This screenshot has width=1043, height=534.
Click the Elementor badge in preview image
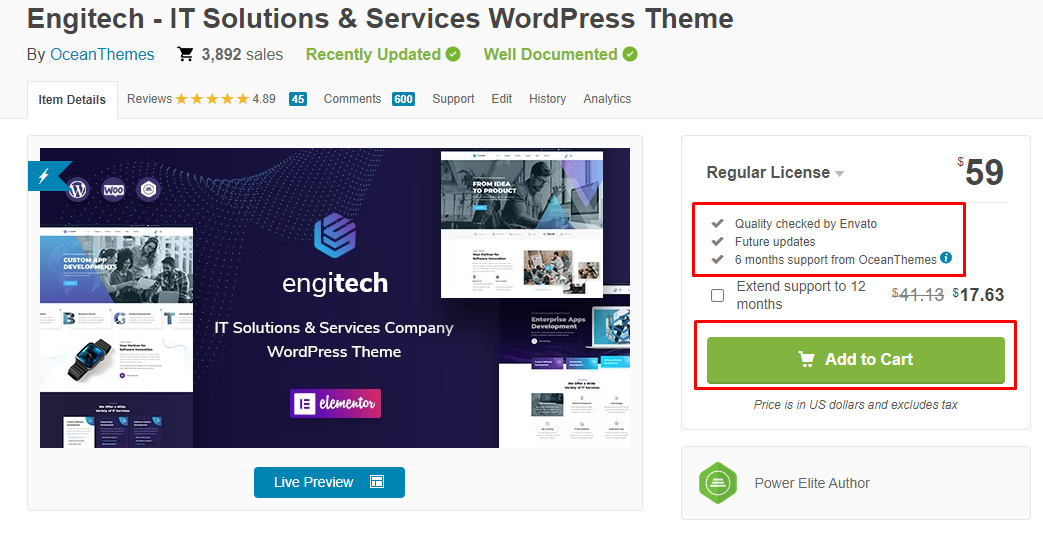click(x=335, y=403)
